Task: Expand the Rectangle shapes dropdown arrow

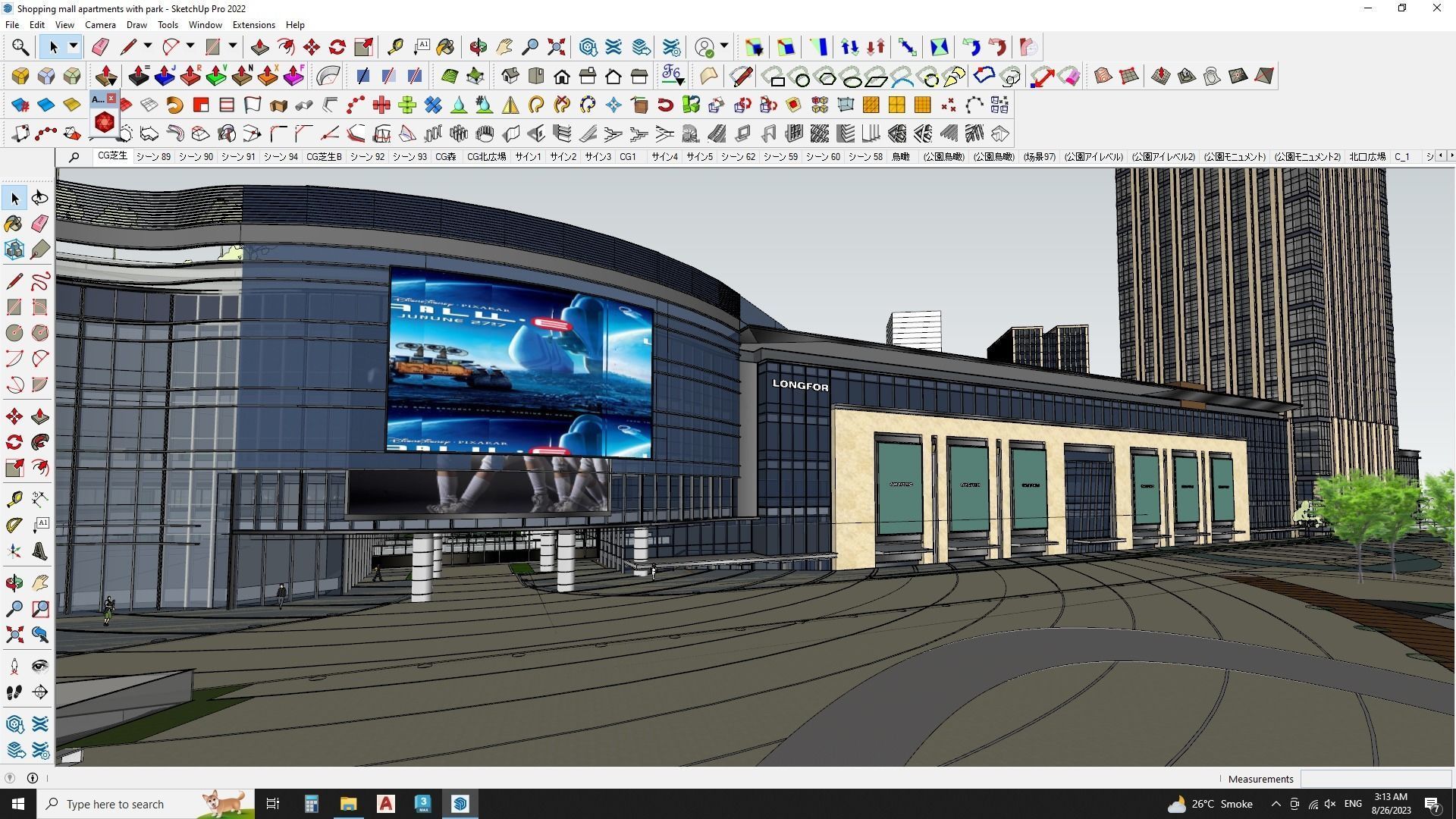Action: (x=233, y=47)
